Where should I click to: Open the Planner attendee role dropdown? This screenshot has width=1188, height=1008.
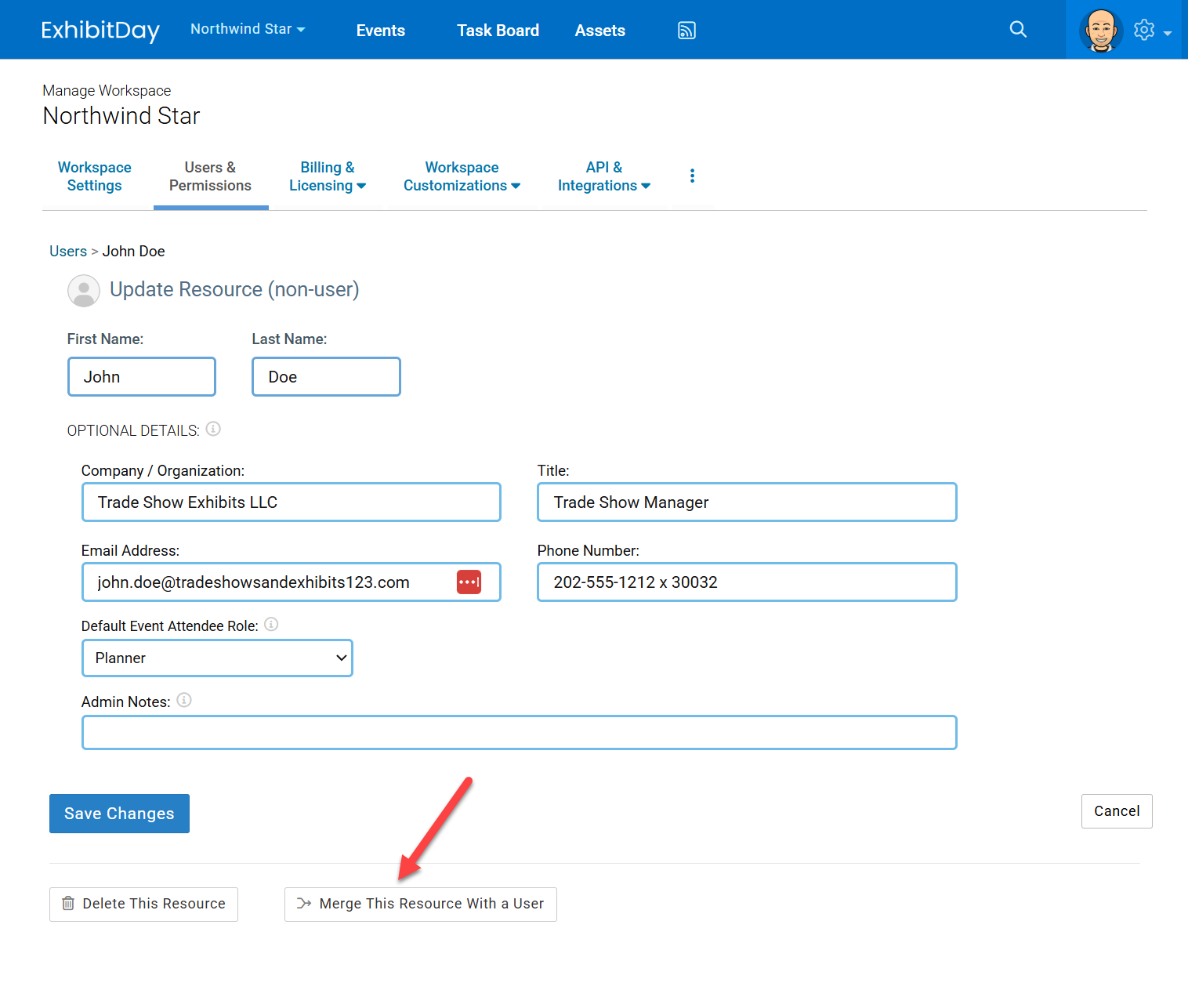[x=217, y=658]
